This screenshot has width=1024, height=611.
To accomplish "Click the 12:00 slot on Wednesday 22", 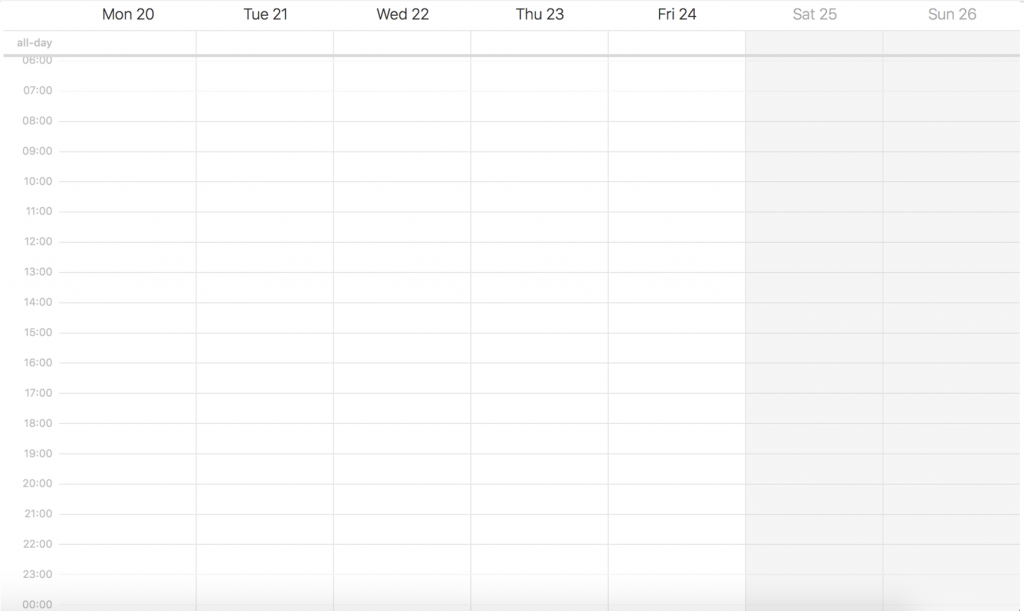I will click(402, 258).
